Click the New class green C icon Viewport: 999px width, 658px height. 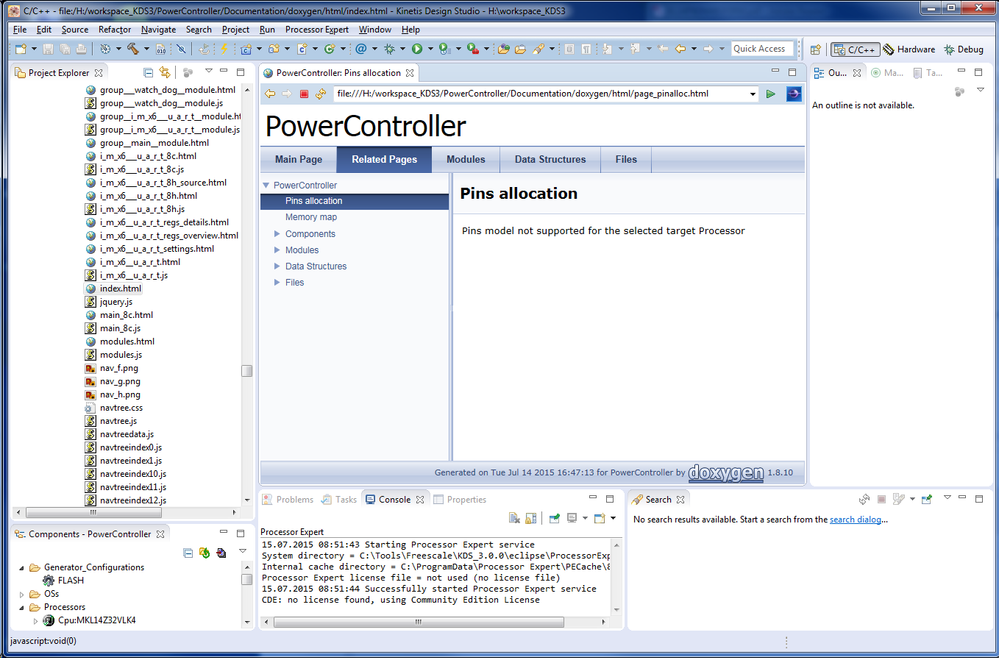click(x=329, y=49)
